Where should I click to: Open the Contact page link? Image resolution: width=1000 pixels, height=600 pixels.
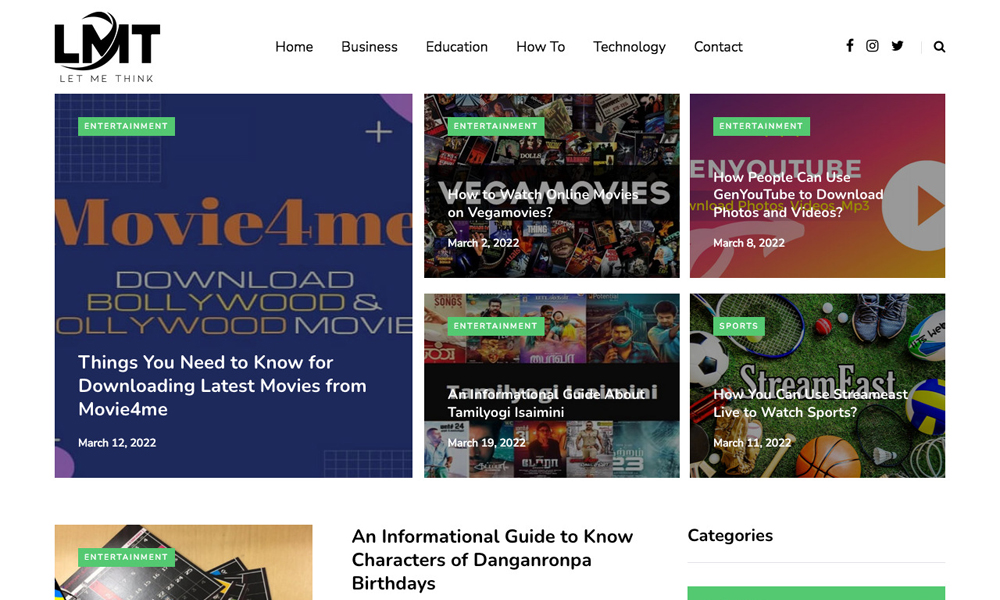click(x=718, y=47)
